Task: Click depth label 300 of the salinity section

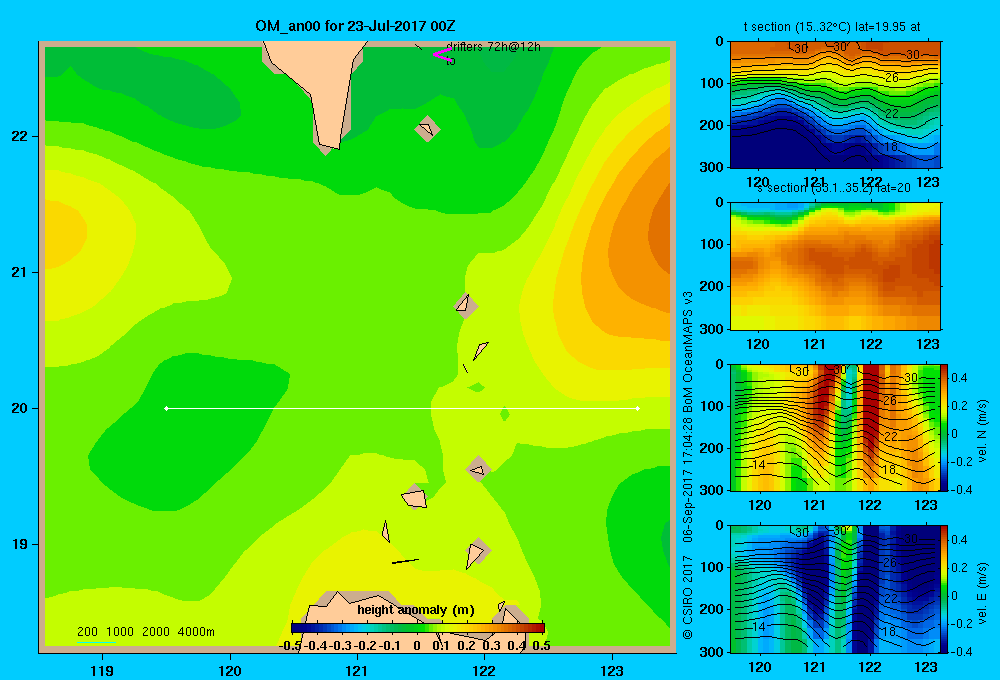Action: (x=712, y=329)
